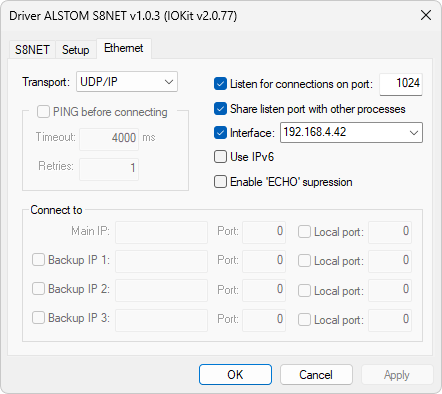Click the Timeout field showing 4000
This screenshot has width=442, height=394.
pyautogui.click(x=109, y=139)
